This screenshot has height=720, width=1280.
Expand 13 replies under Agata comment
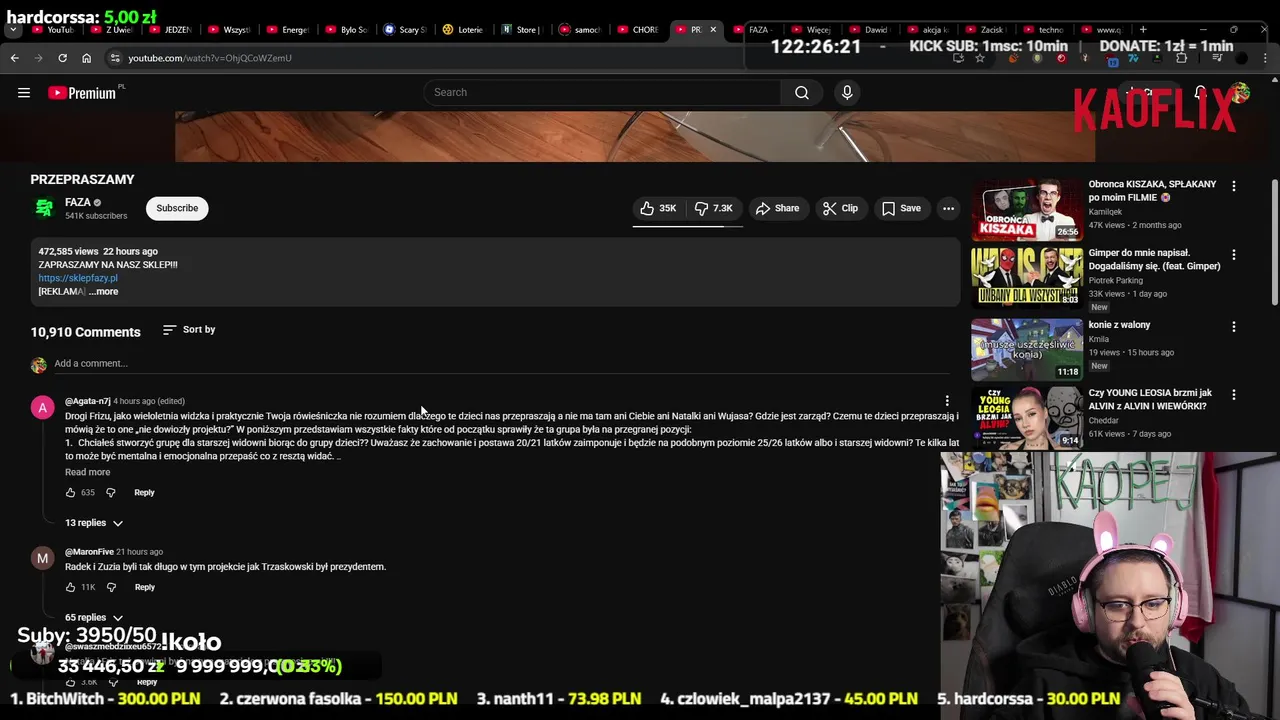pyautogui.click(x=94, y=523)
